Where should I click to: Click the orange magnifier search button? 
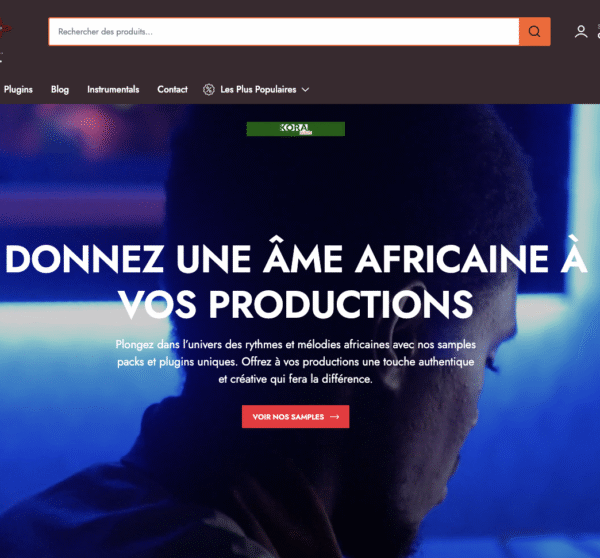pyautogui.click(x=535, y=31)
